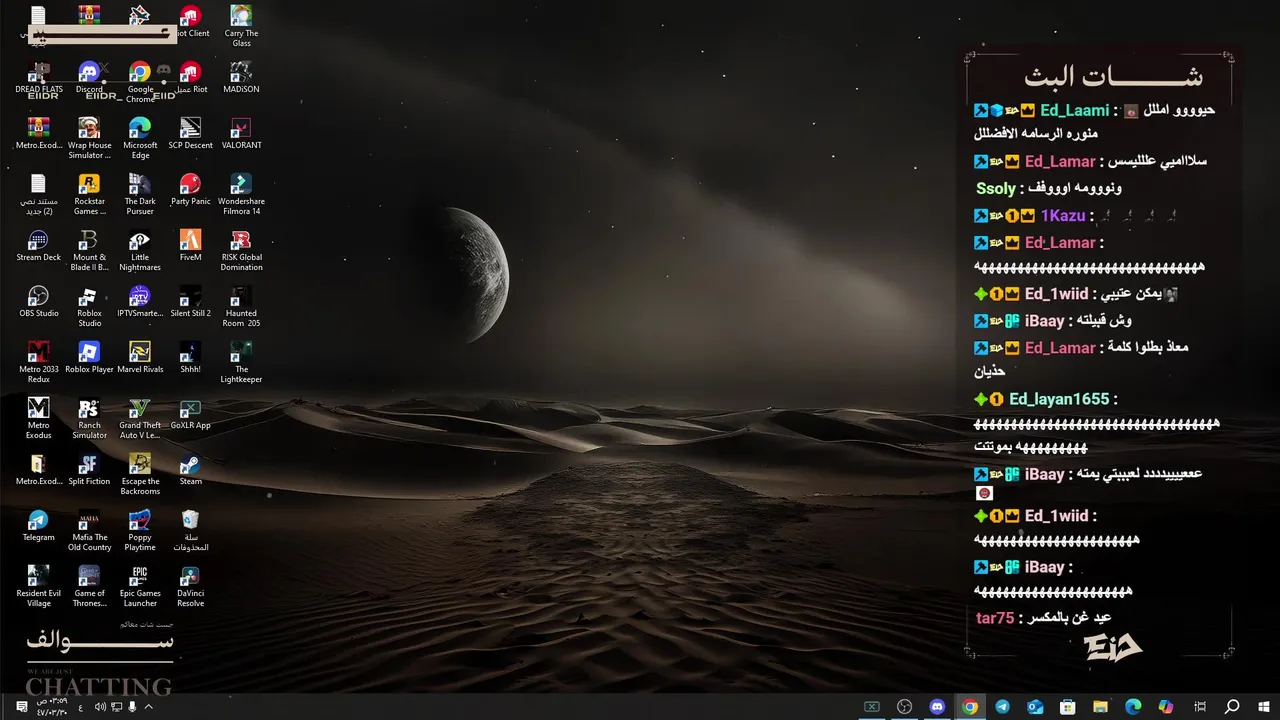Select The Lightkeeper desktop shortcut
This screenshot has height=720, width=1280.
click(x=241, y=363)
